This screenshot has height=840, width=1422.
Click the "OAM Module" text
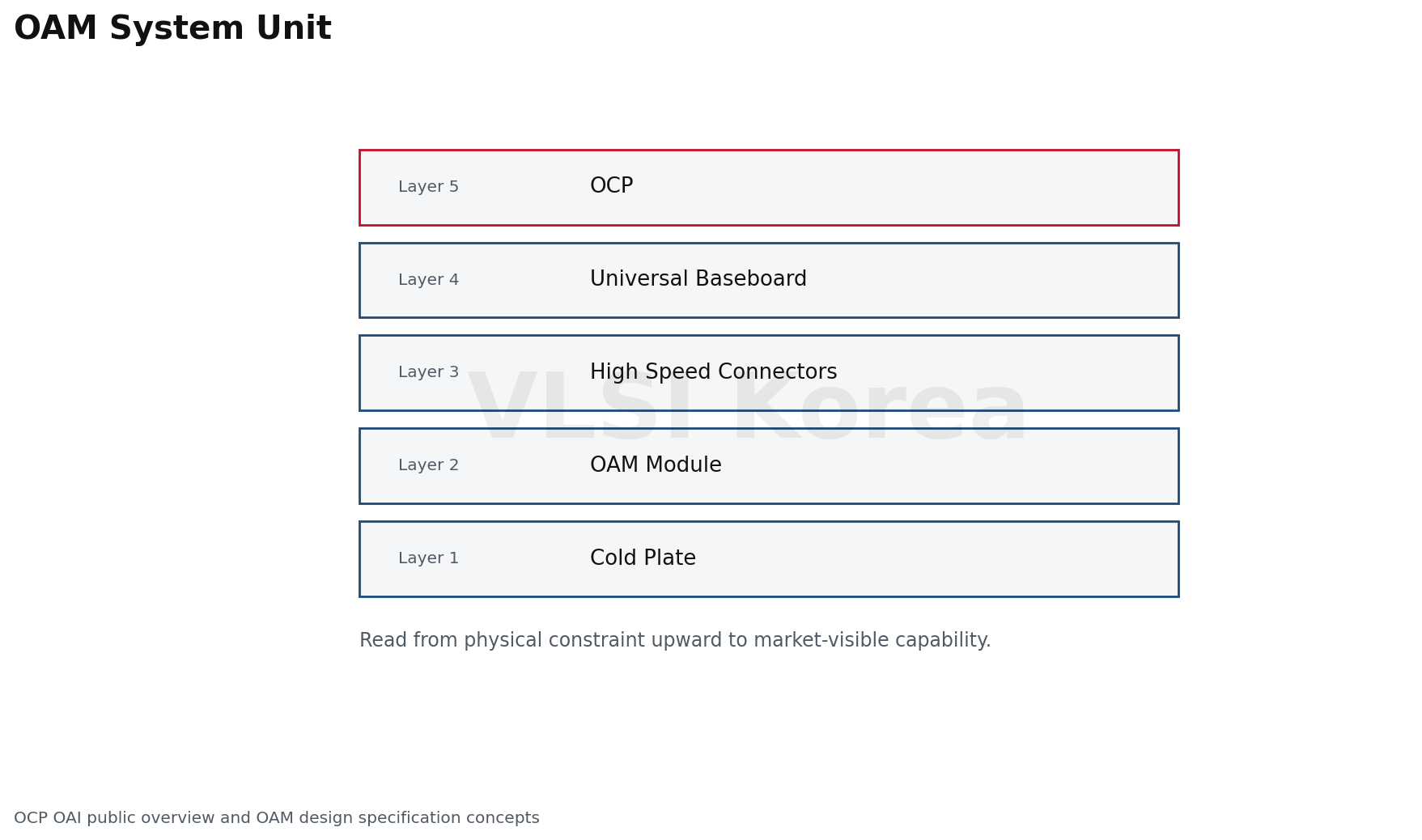656,465
